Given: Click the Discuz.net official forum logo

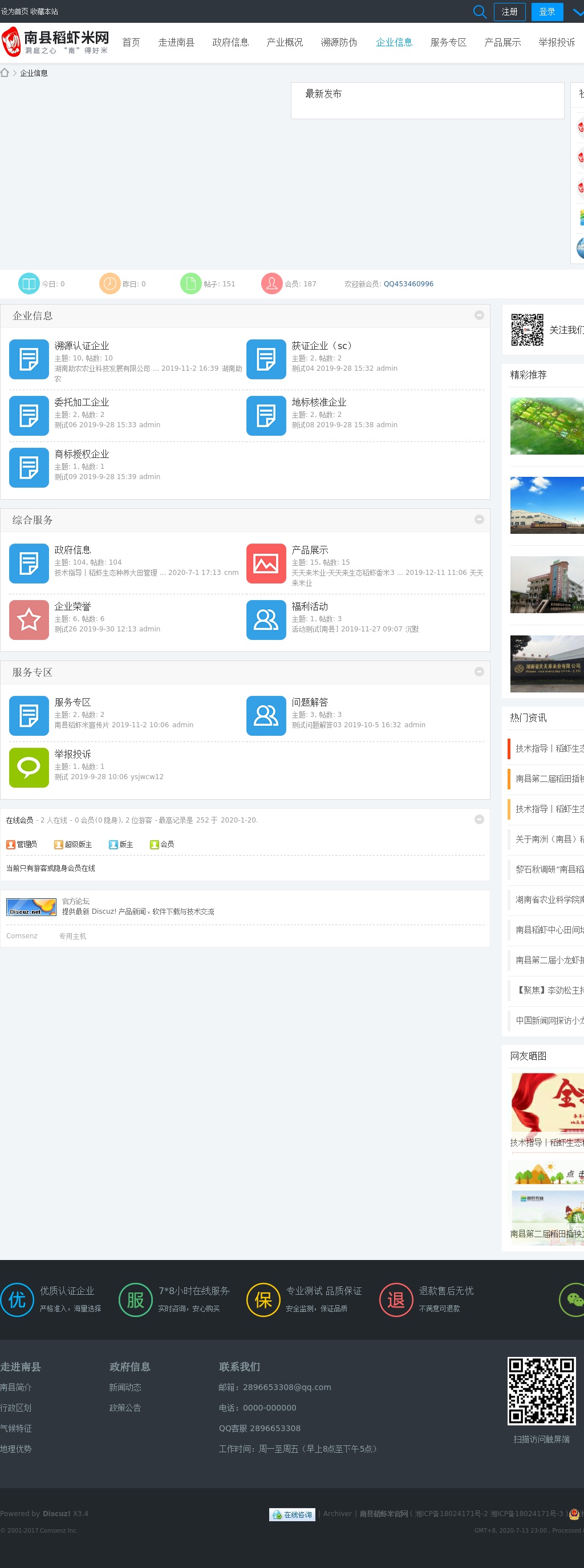Looking at the screenshot, I should click(31, 907).
